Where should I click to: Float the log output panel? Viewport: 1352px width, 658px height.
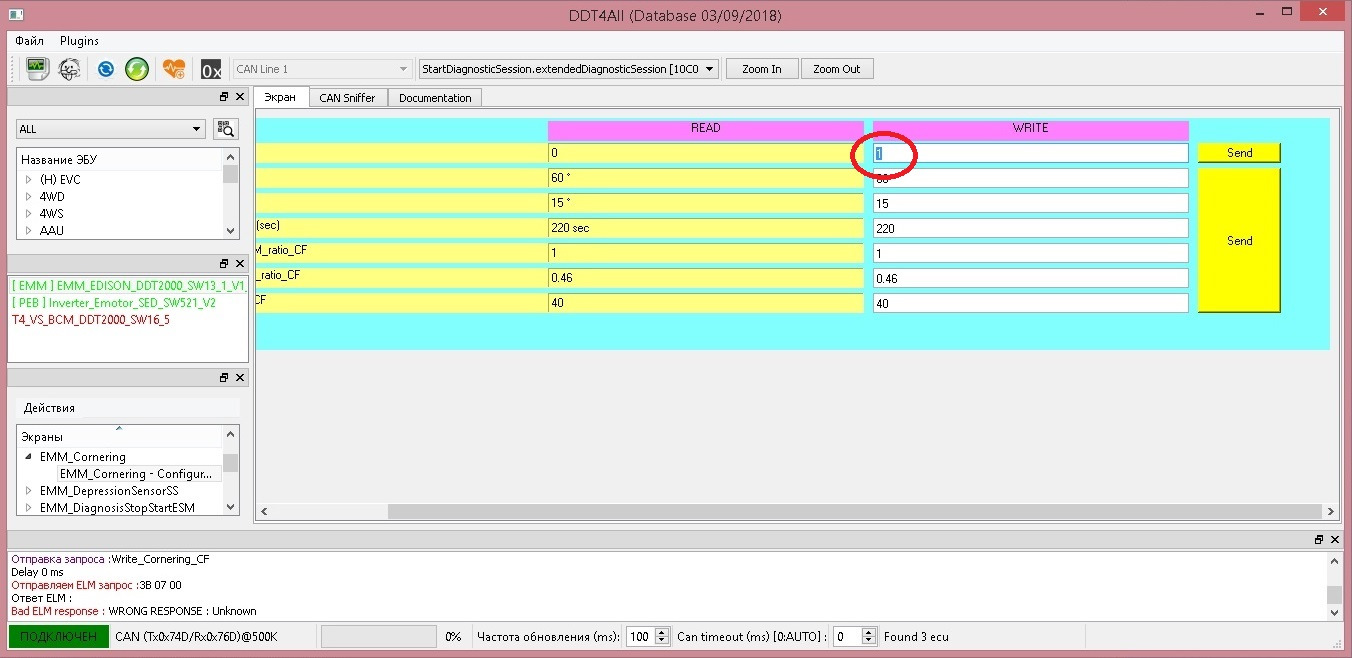[1318, 539]
